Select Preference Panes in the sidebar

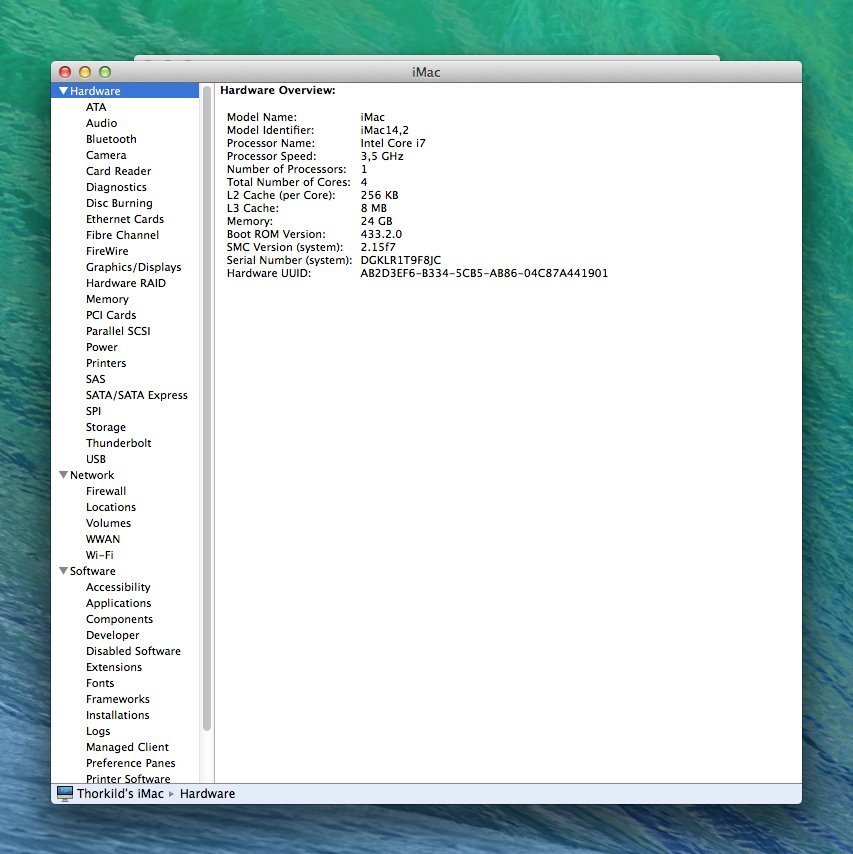[131, 763]
